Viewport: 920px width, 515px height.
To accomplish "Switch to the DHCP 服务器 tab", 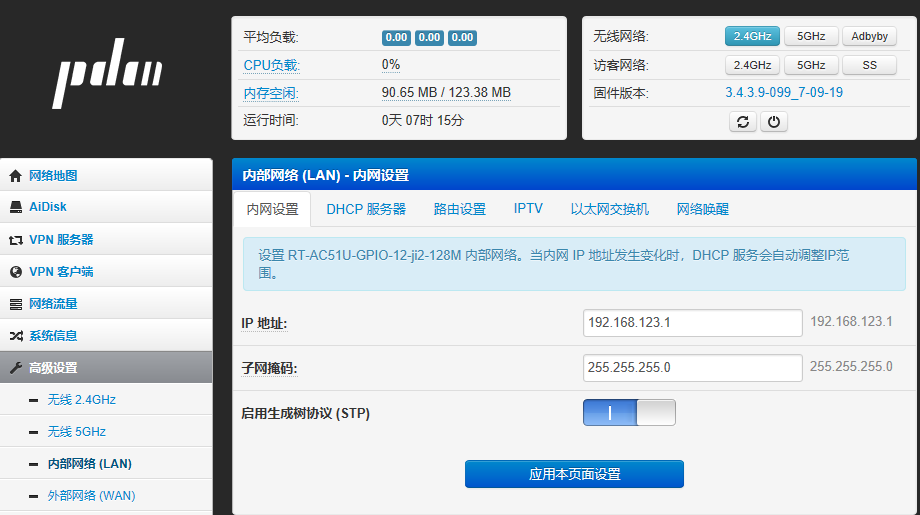I will click(x=366, y=209).
